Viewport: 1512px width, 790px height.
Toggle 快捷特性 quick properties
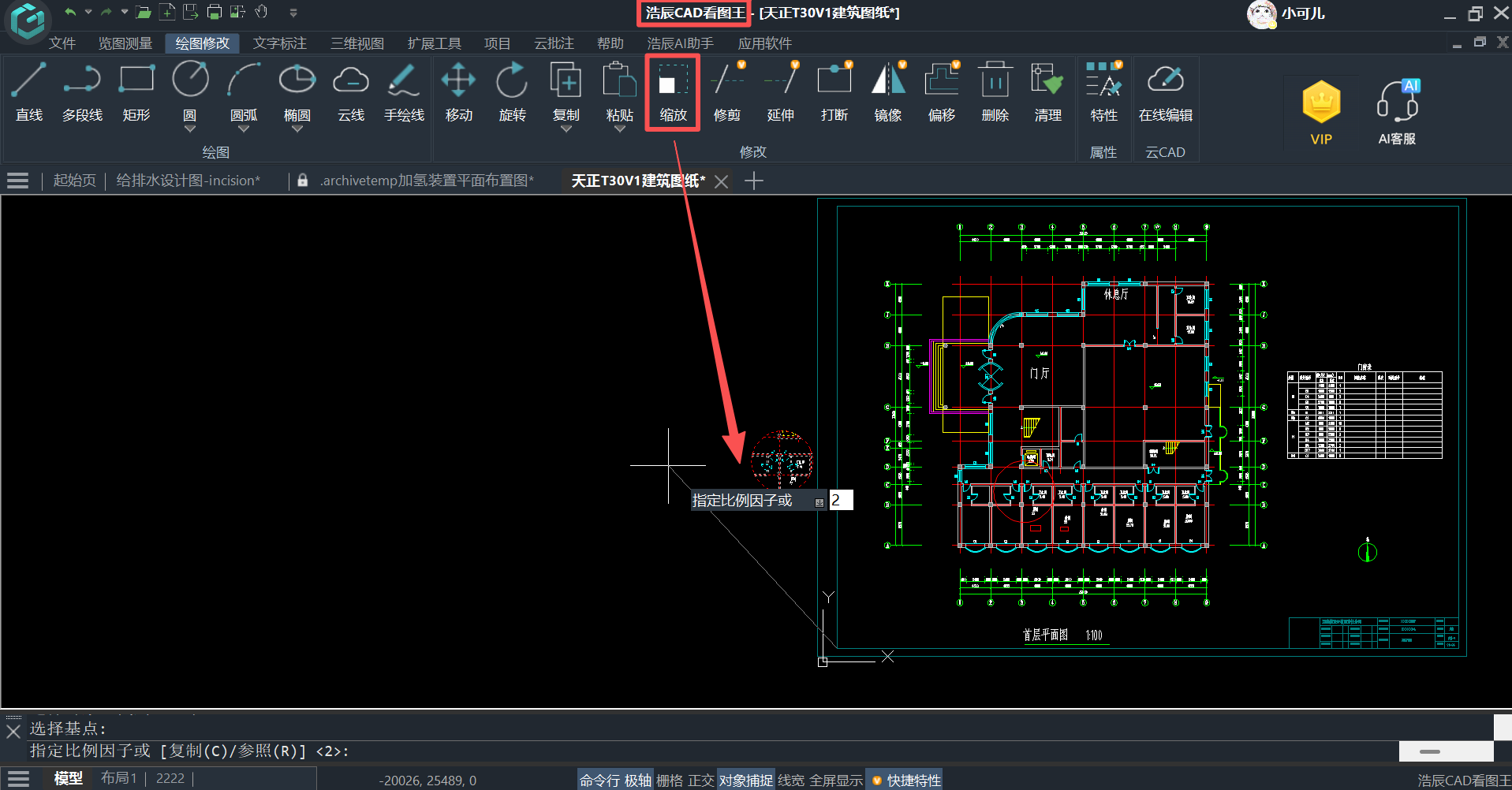click(906, 781)
